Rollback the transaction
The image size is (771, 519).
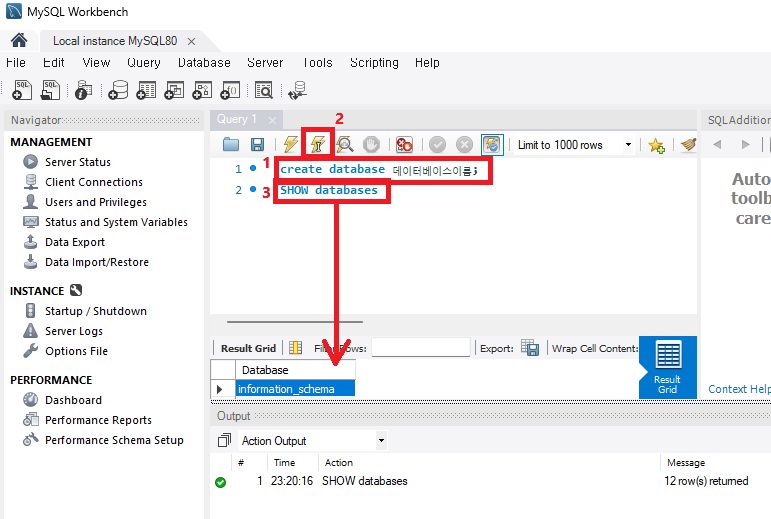pos(464,144)
